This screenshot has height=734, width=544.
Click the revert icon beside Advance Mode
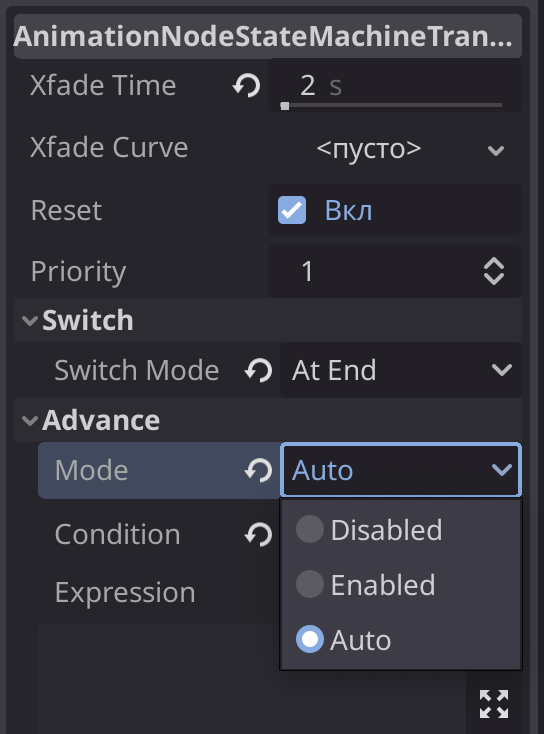click(x=258, y=470)
